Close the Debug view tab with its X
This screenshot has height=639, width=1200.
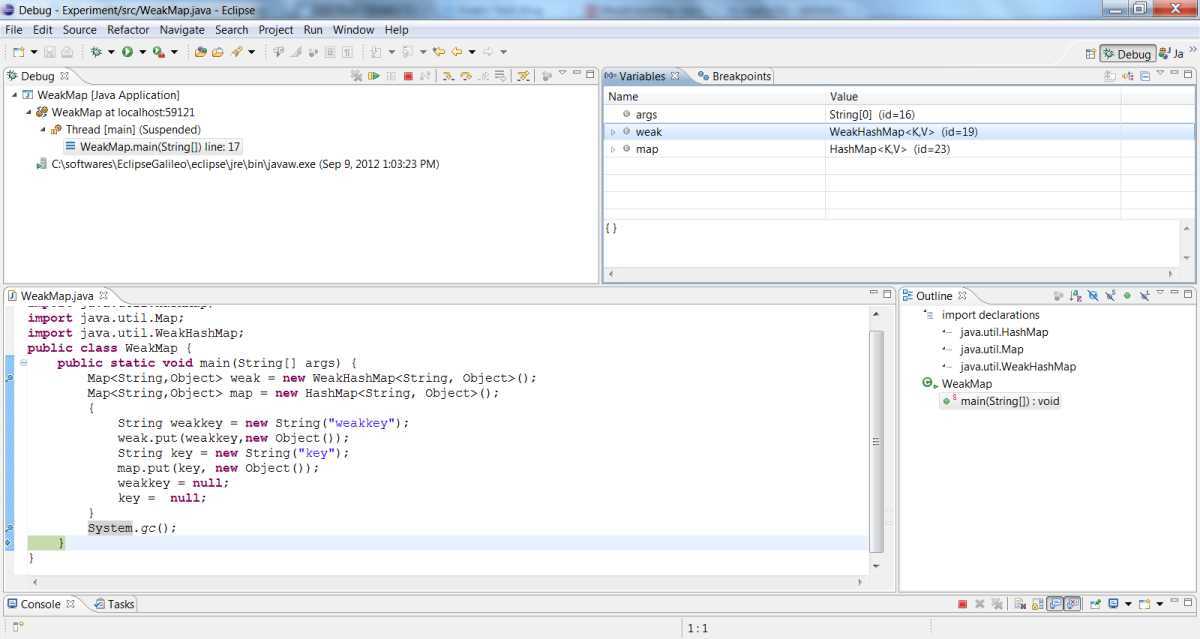coord(65,76)
